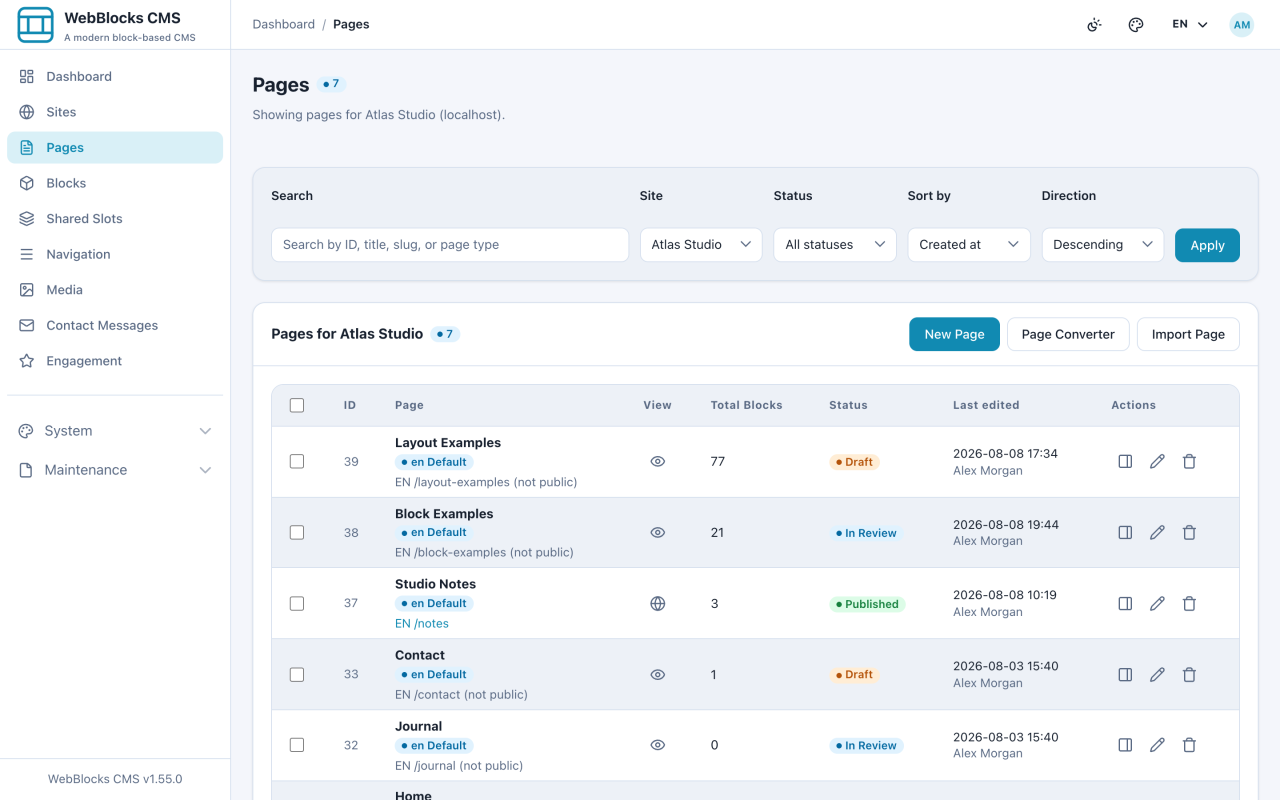Open side panel for Contact row
Screen dimensions: 1280x800
point(1125,675)
